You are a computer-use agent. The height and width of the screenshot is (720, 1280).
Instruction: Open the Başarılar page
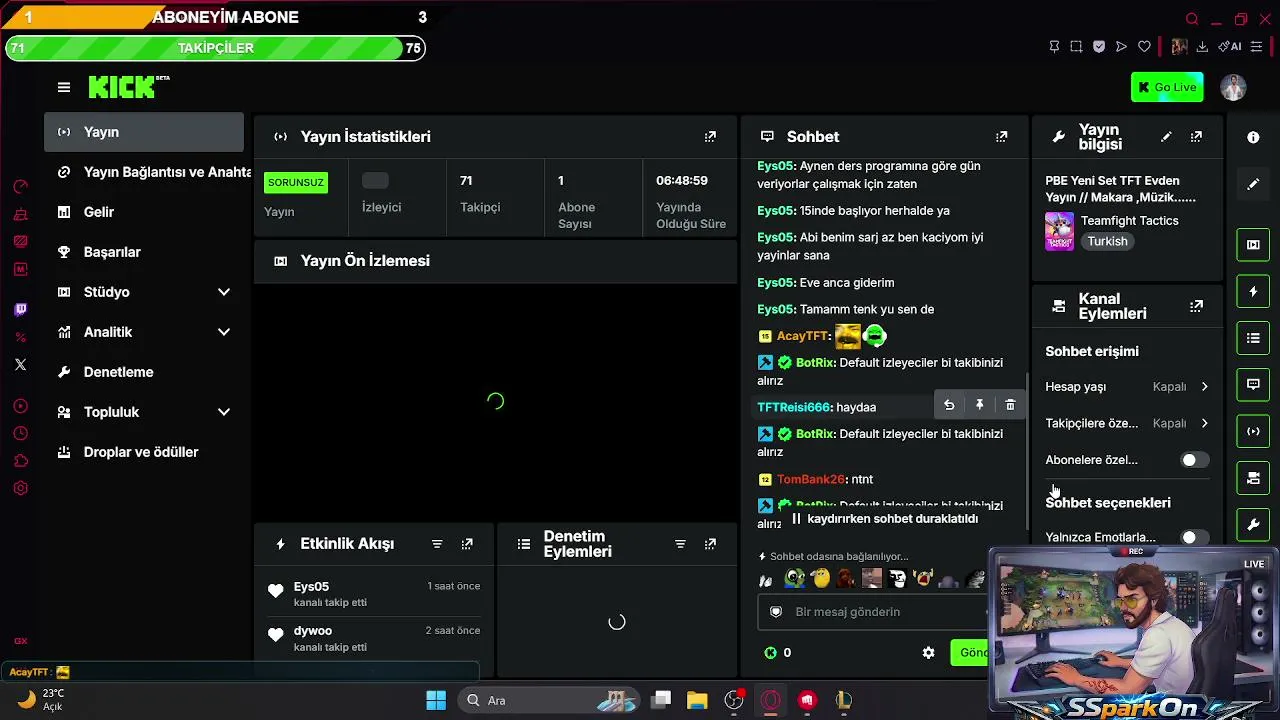coord(144,252)
